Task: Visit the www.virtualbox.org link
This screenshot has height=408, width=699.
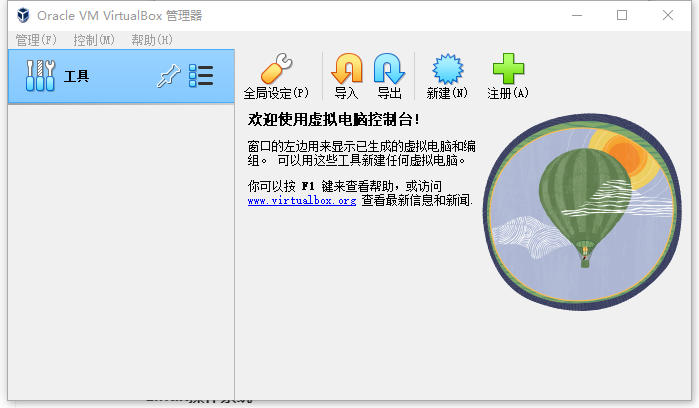Action: pyautogui.click(x=302, y=201)
